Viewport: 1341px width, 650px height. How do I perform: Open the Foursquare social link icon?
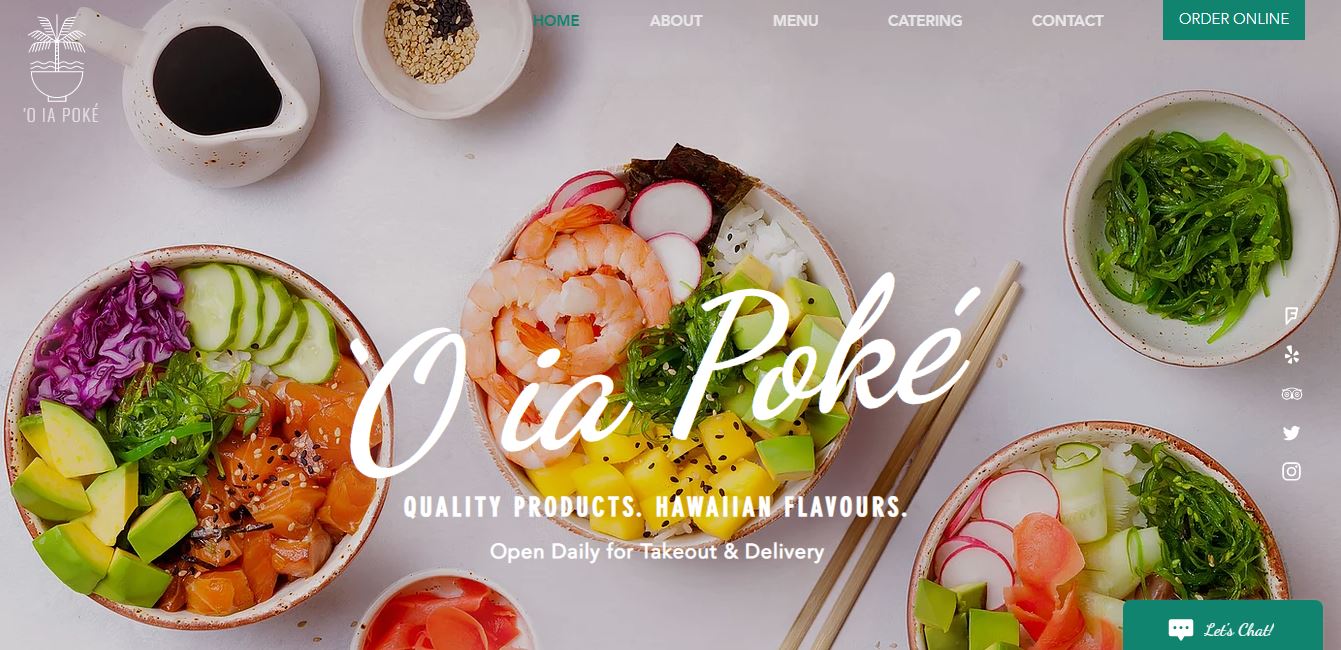click(1291, 316)
